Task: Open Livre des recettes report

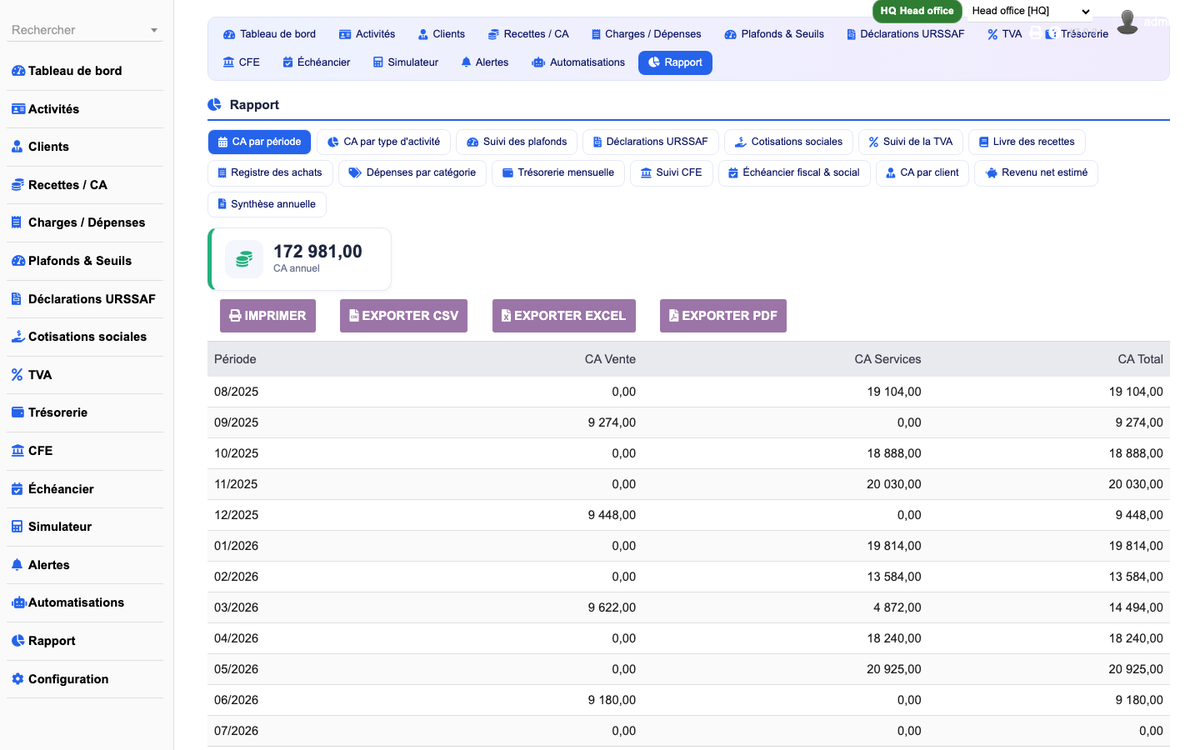Action: pyautogui.click(x=1027, y=142)
